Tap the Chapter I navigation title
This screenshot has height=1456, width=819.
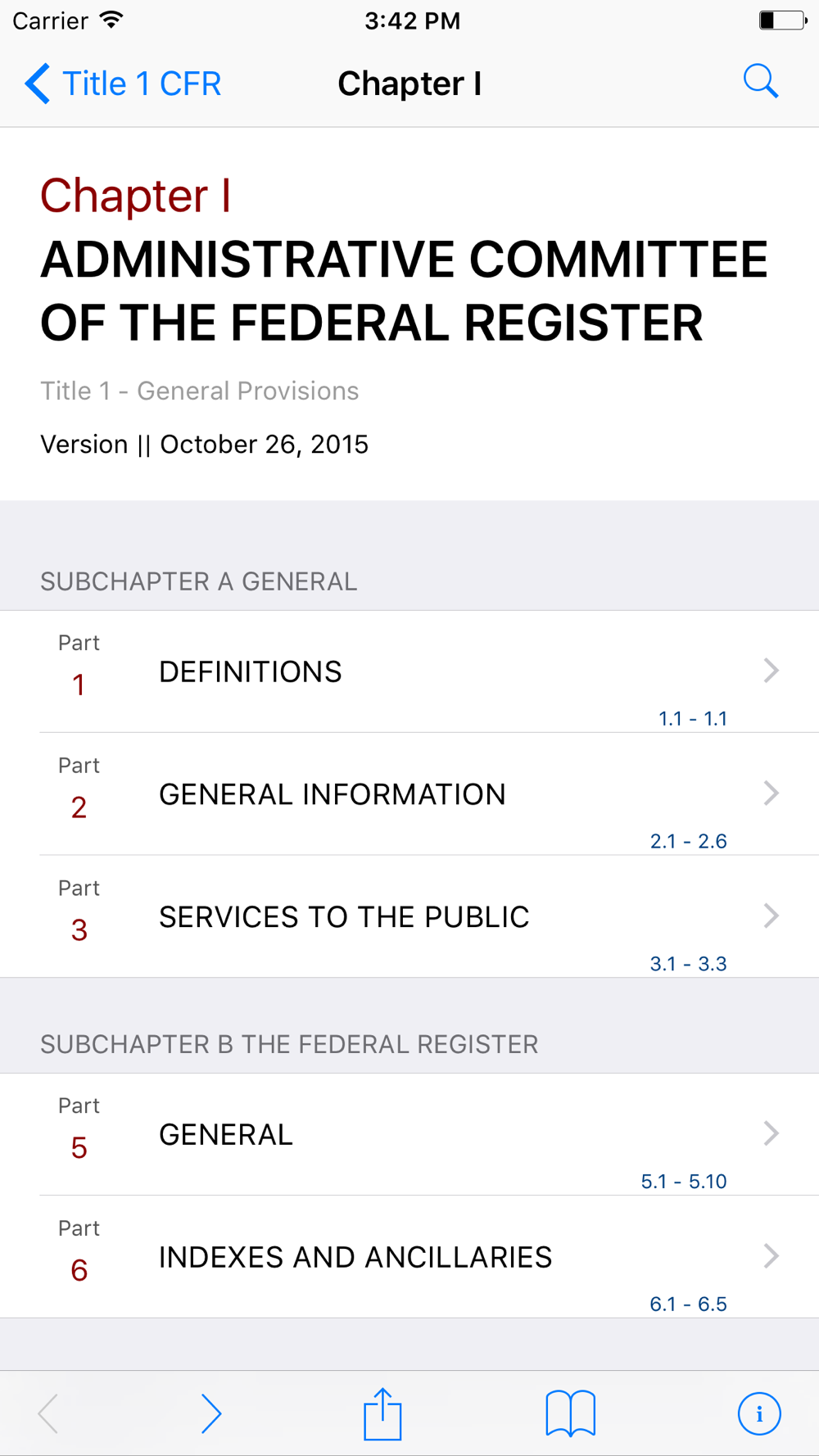(409, 84)
